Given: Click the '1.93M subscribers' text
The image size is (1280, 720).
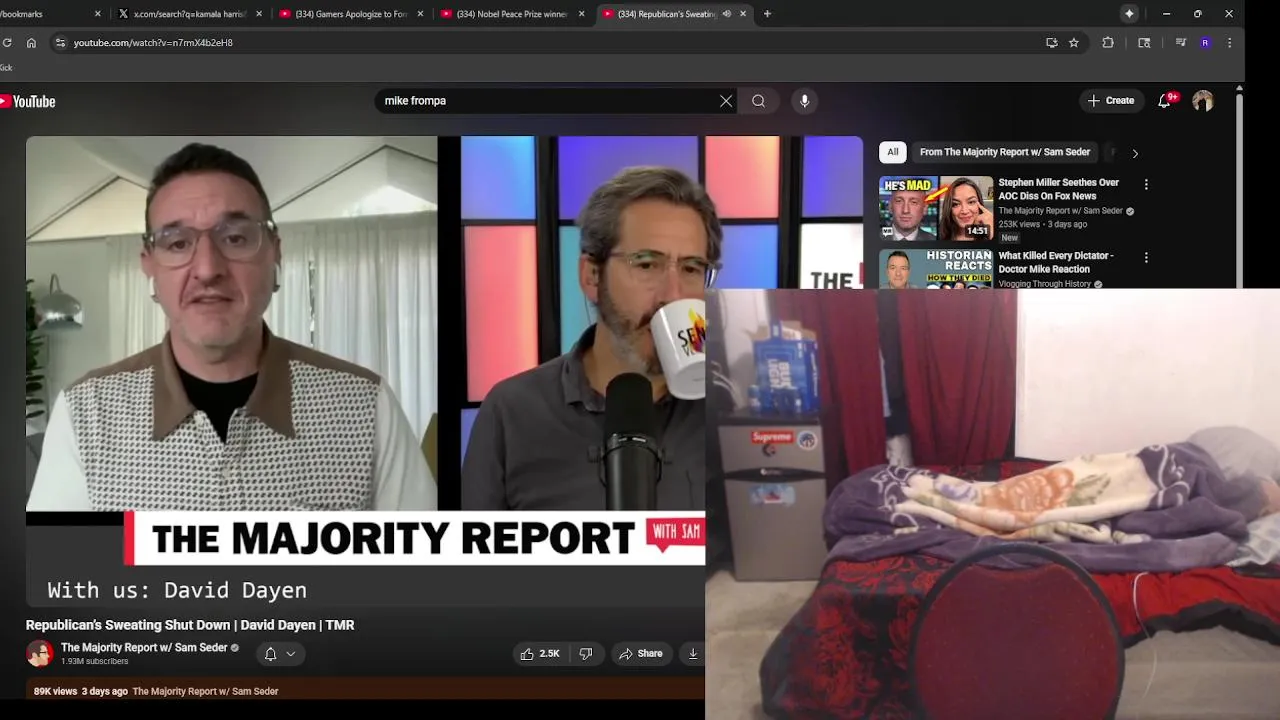Looking at the screenshot, I should click(94, 662).
